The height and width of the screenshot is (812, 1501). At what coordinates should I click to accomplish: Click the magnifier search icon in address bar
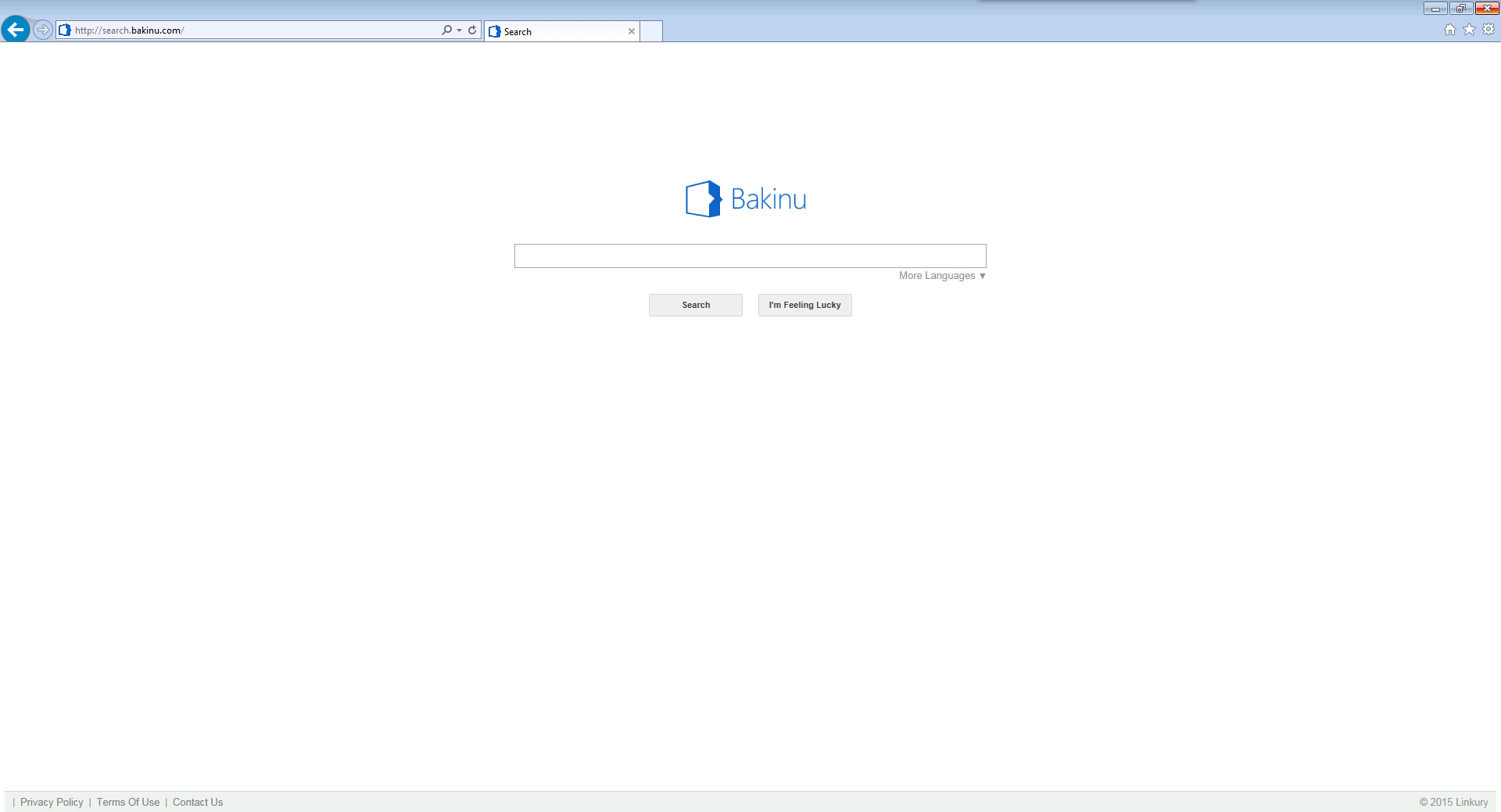pyautogui.click(x=446, y=30)
